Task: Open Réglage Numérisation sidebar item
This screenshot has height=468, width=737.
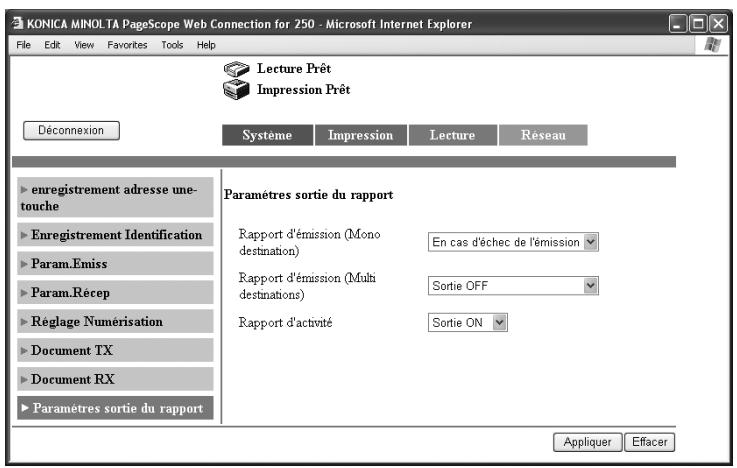Action: (x=115, y=321)
